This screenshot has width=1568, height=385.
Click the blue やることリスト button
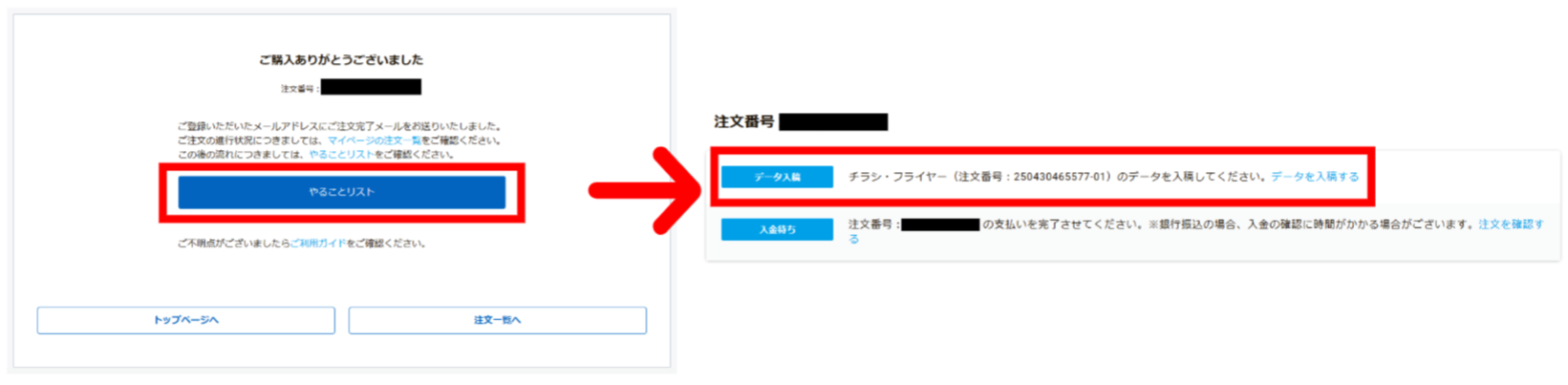341,192
